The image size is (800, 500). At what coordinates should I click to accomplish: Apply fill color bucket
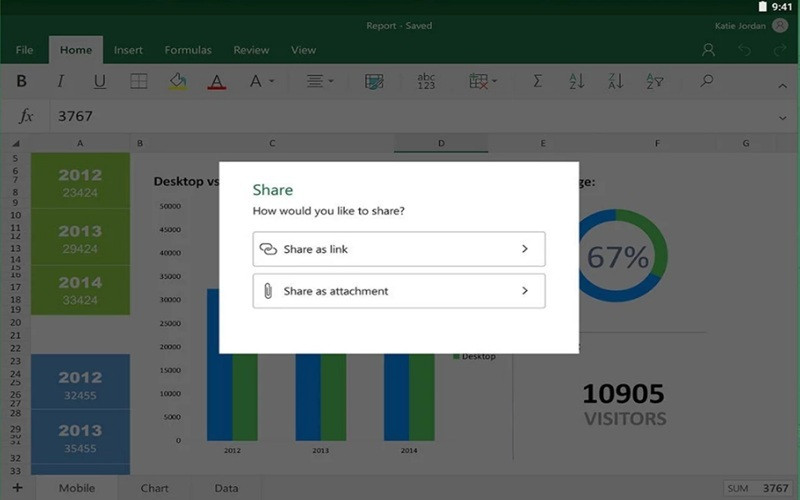(178, 81)
